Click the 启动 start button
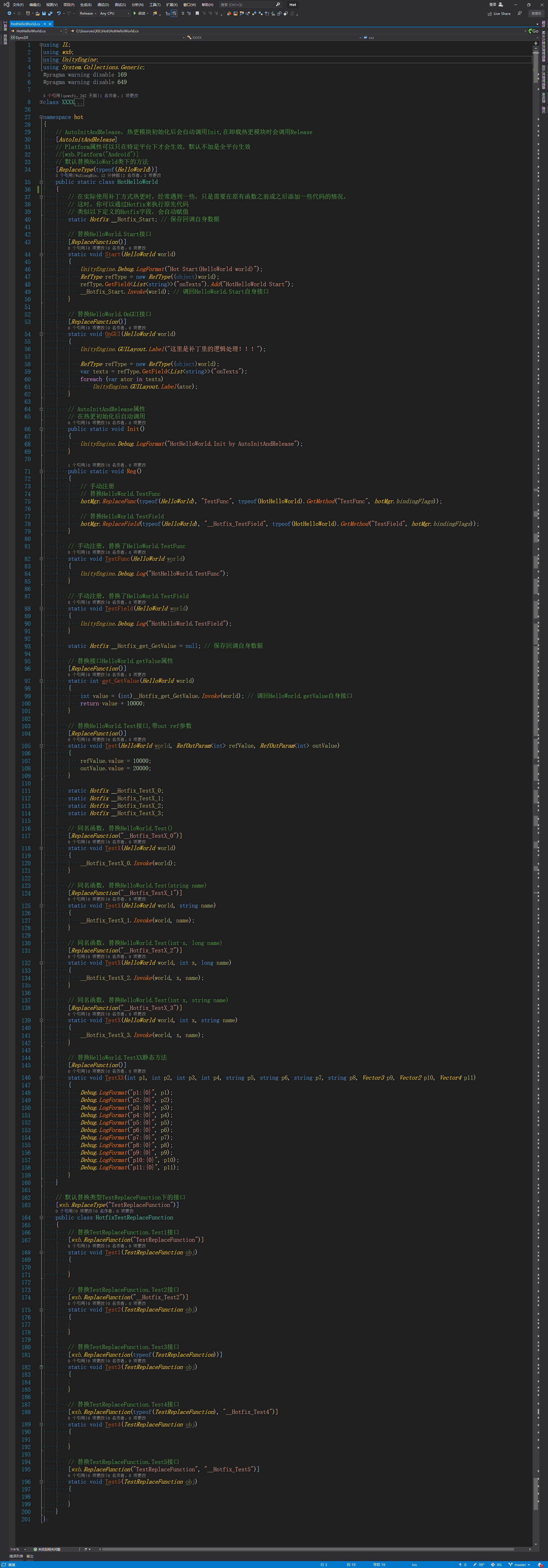This screenshot has height=1568, width=548. [139, 13]
